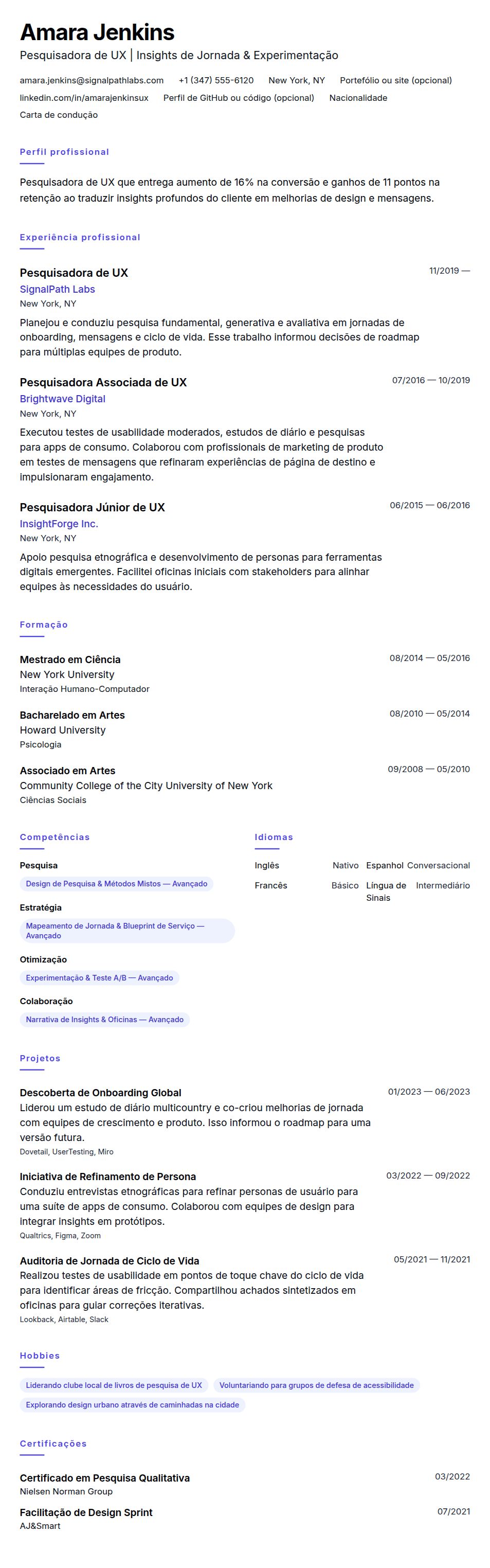Click the AJ&Smart issuer text

40,1526
